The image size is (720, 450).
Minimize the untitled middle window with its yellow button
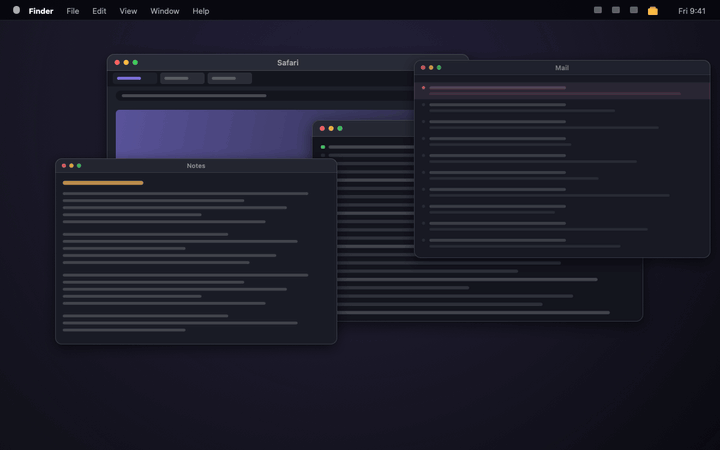[x=331, y=129]
